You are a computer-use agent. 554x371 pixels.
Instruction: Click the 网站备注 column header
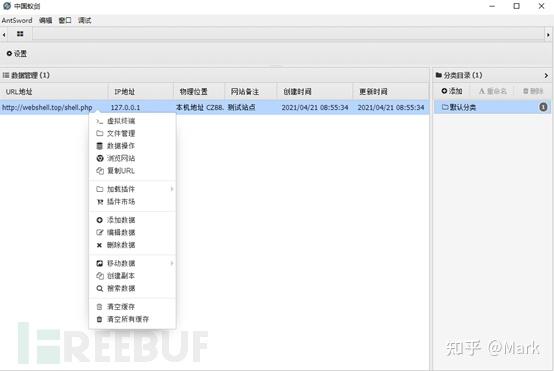pos(251,92)
